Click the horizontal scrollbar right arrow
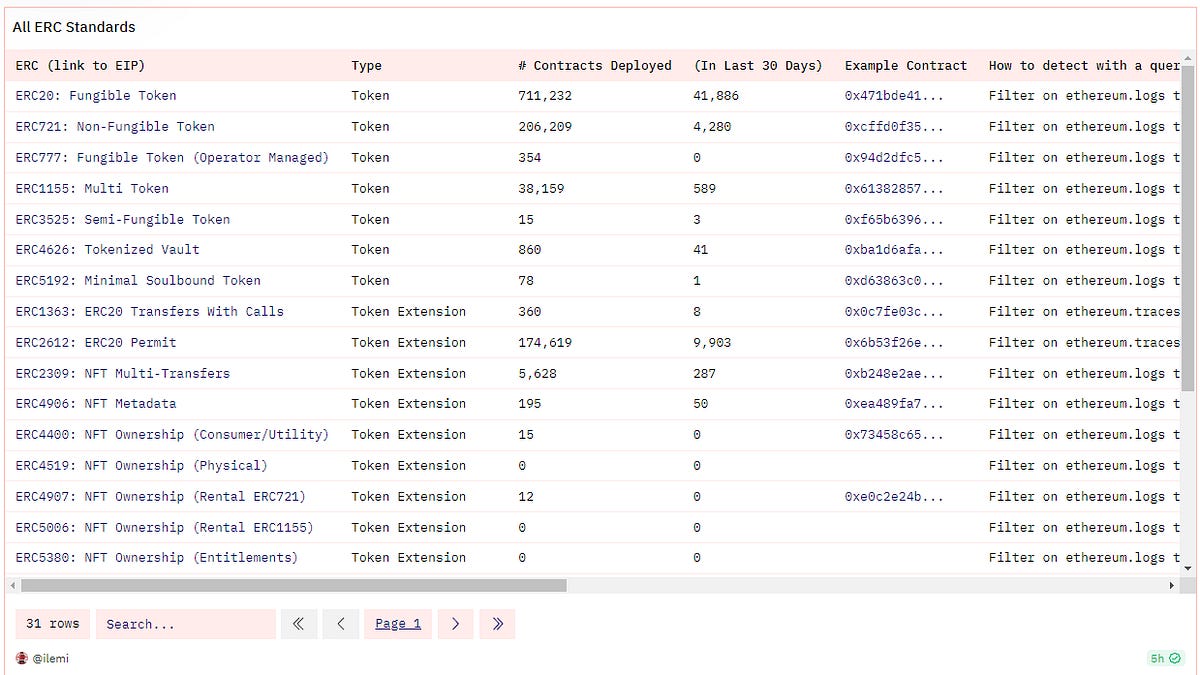The height and width of the screenshot is (675, 1200). click(1172, 585)
